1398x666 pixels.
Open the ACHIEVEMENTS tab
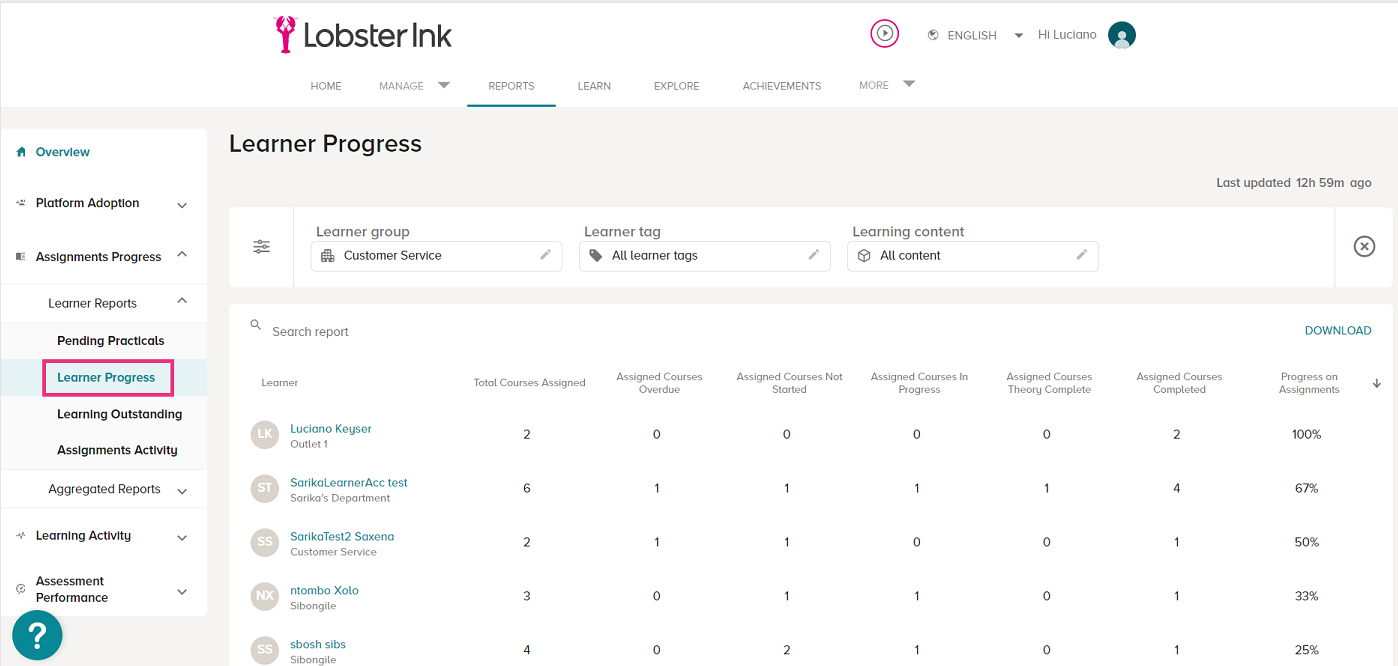point(782,86)
